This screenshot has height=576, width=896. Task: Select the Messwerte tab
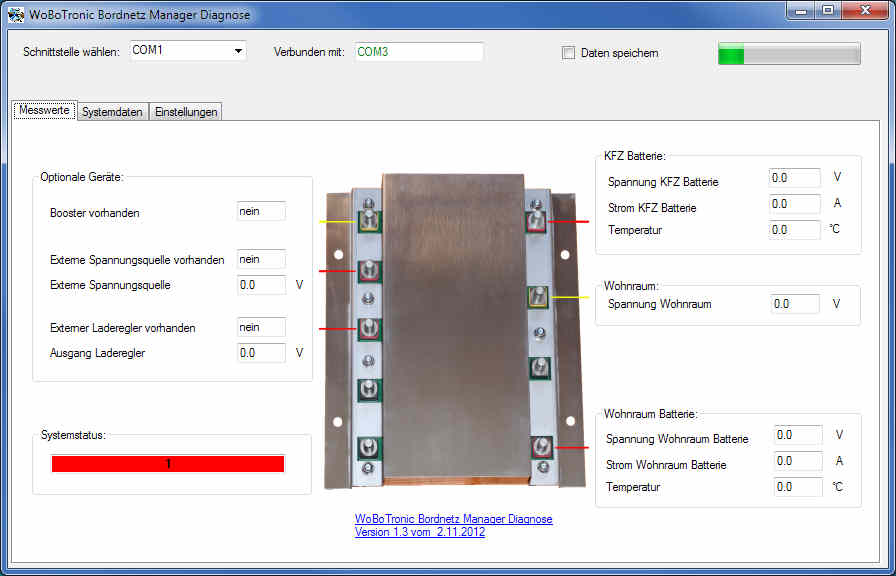(x=44, y=111)
